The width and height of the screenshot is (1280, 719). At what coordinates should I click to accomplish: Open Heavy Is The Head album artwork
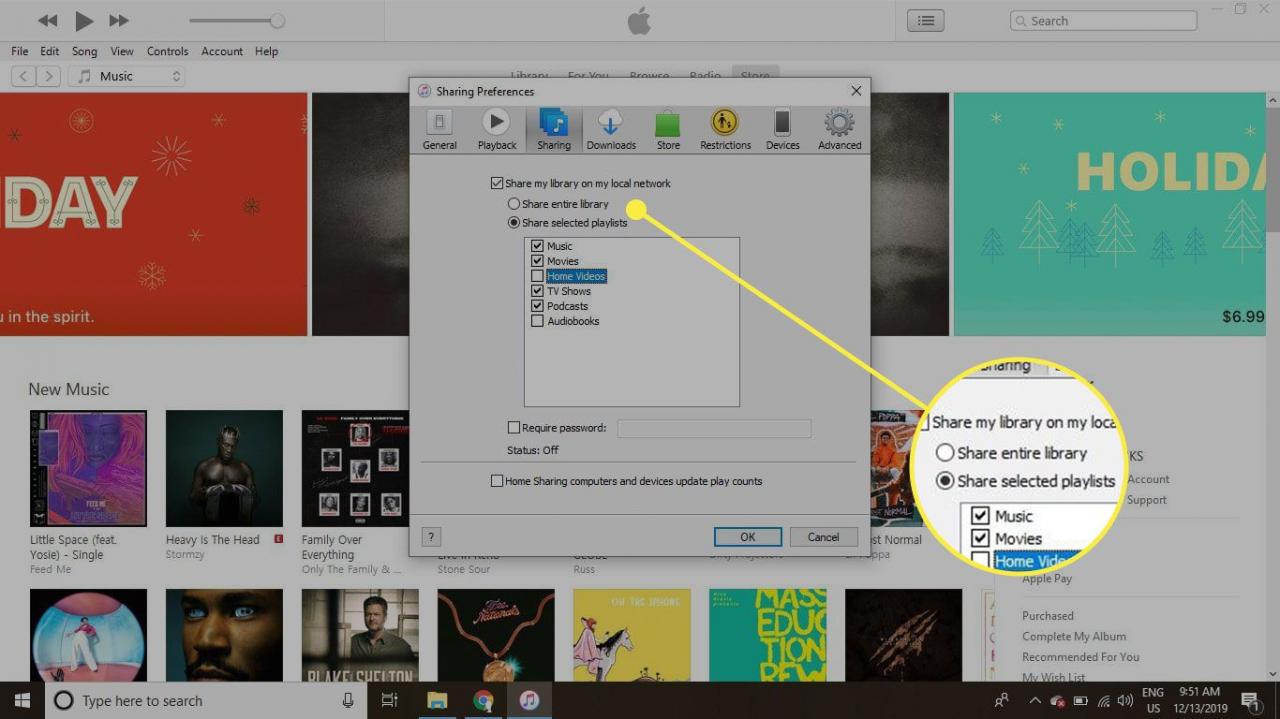224,468
